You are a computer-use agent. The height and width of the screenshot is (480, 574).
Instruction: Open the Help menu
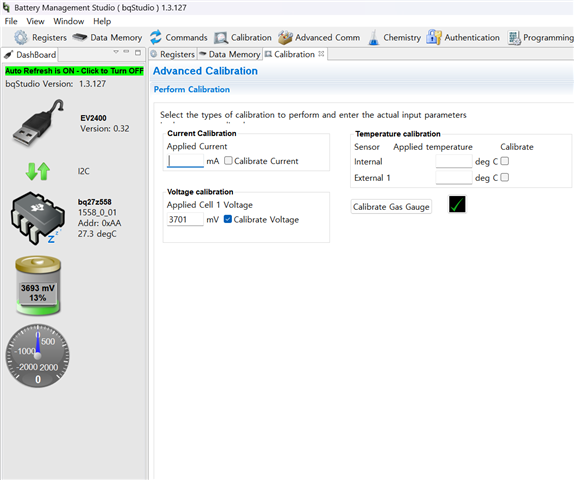click(102, 21)
